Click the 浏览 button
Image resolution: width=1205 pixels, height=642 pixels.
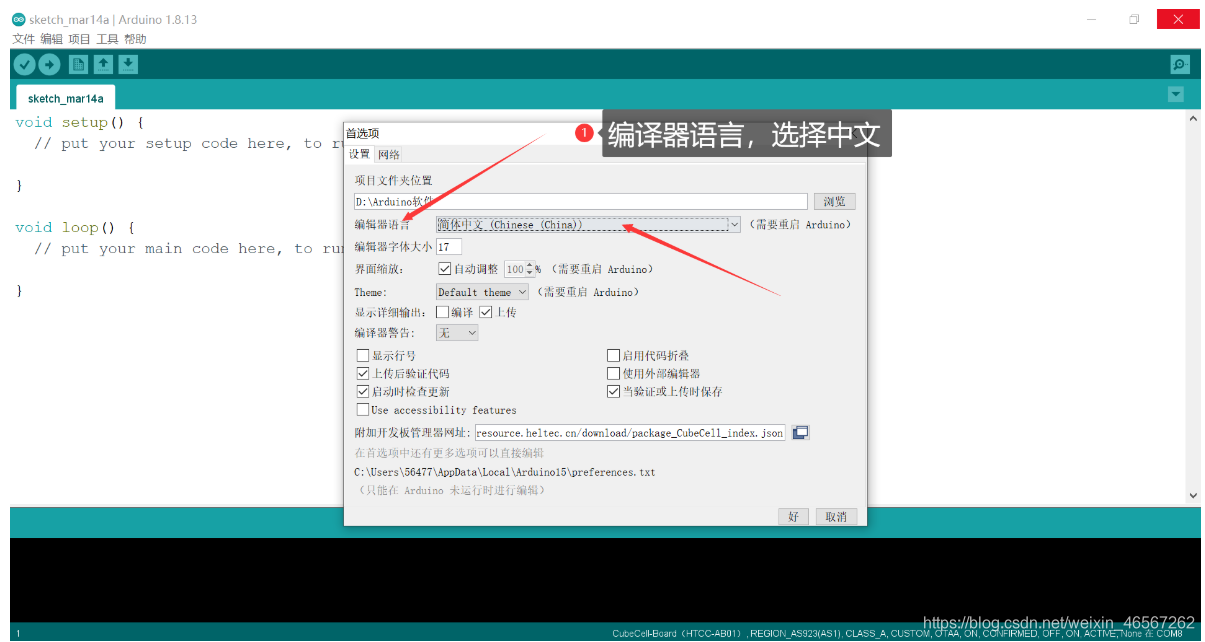point(834,202)
